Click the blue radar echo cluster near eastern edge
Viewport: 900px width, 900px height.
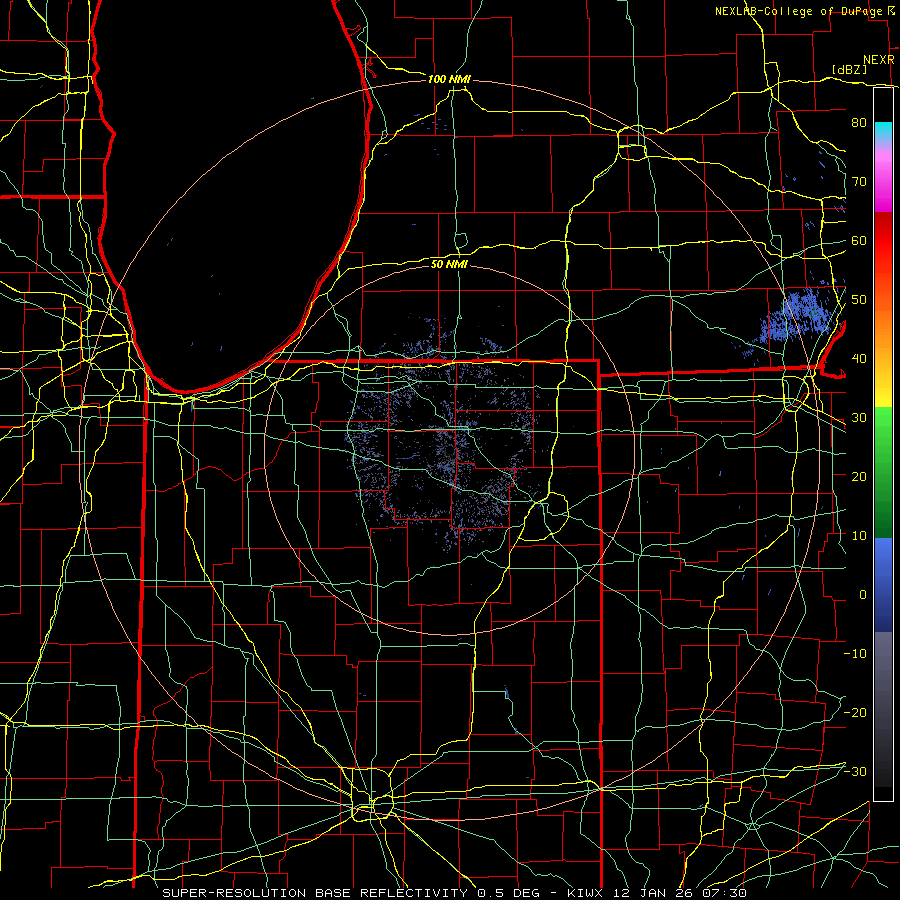coord(796,319)
